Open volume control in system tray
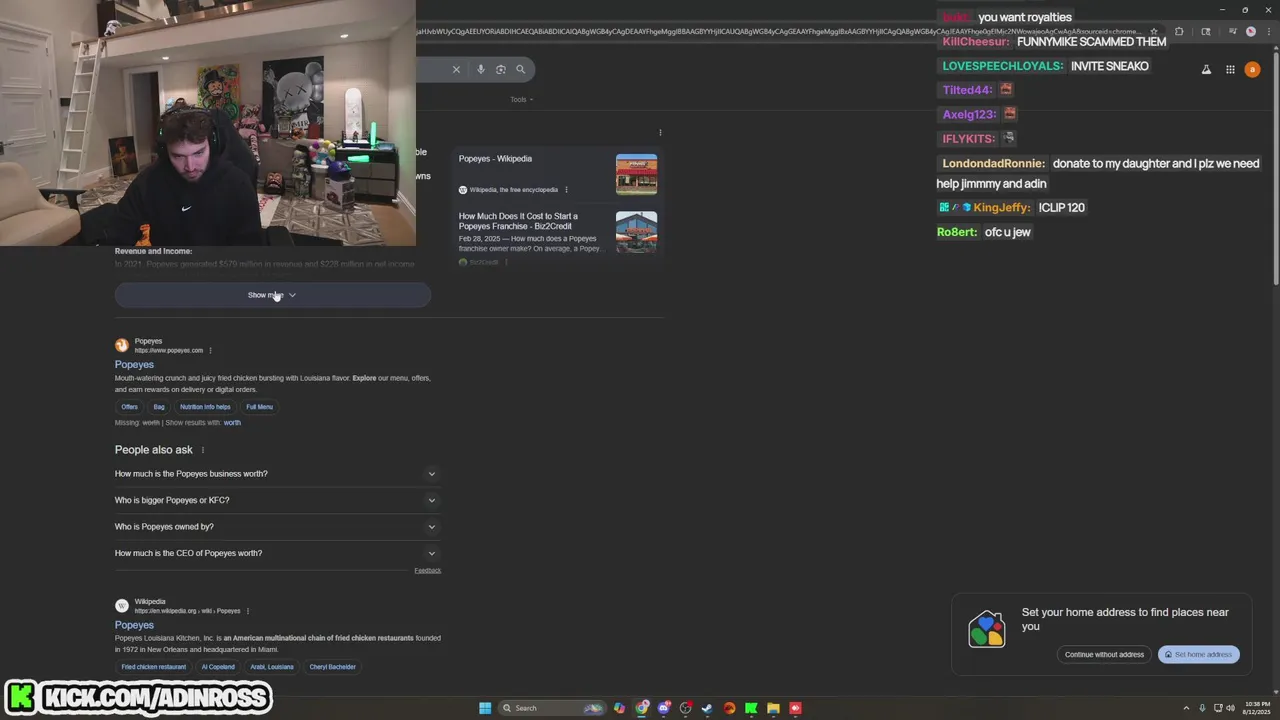1280x720 pixels. (1230, 708)
